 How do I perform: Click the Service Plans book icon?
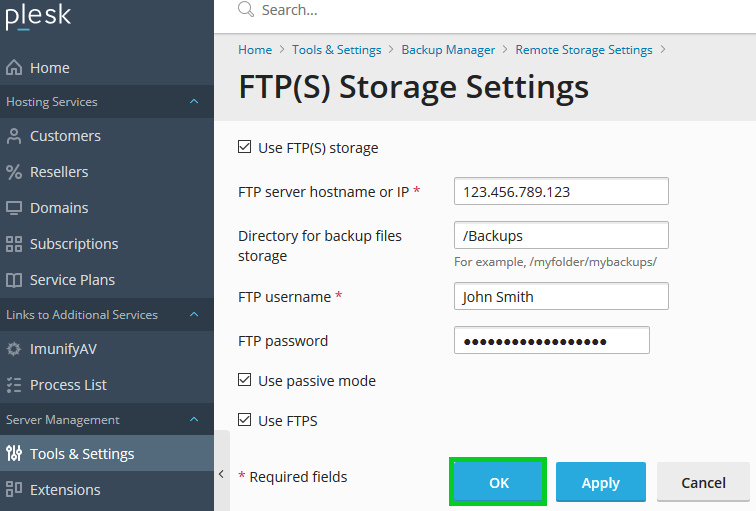coord(14,280)
